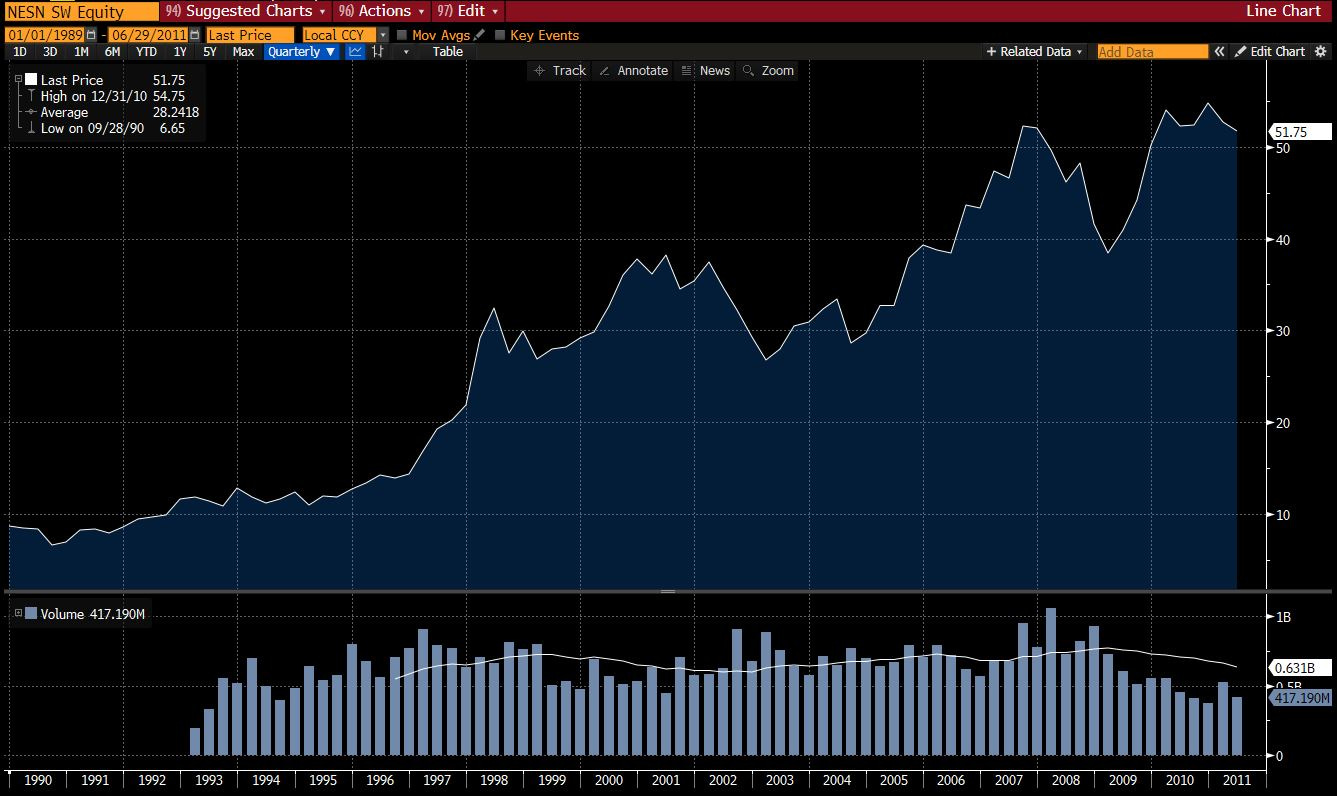Select the line chart style icon
This screenshot has width=1337, height=796.
(355, 52)
